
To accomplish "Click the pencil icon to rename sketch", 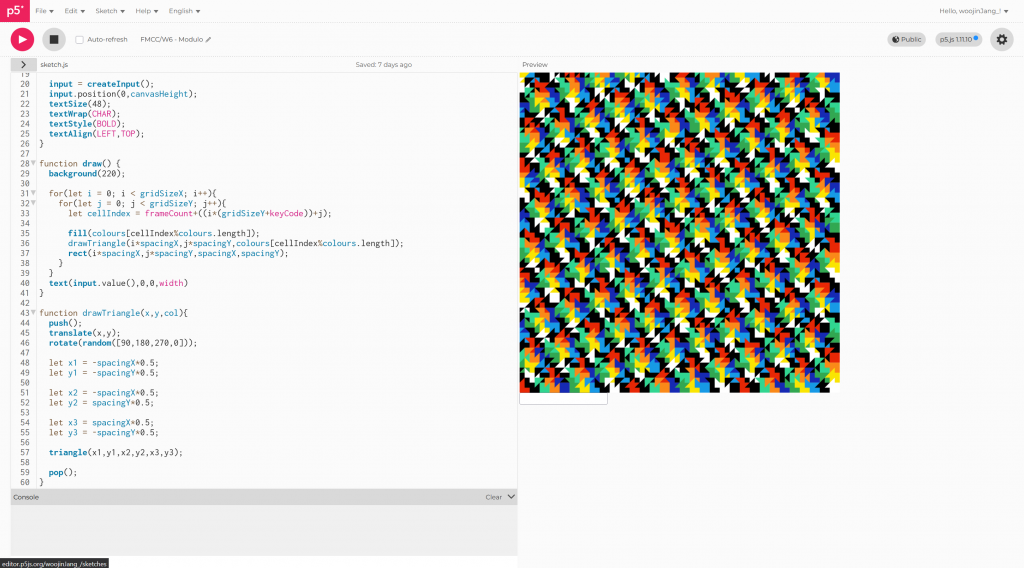I will coord(209,40).
